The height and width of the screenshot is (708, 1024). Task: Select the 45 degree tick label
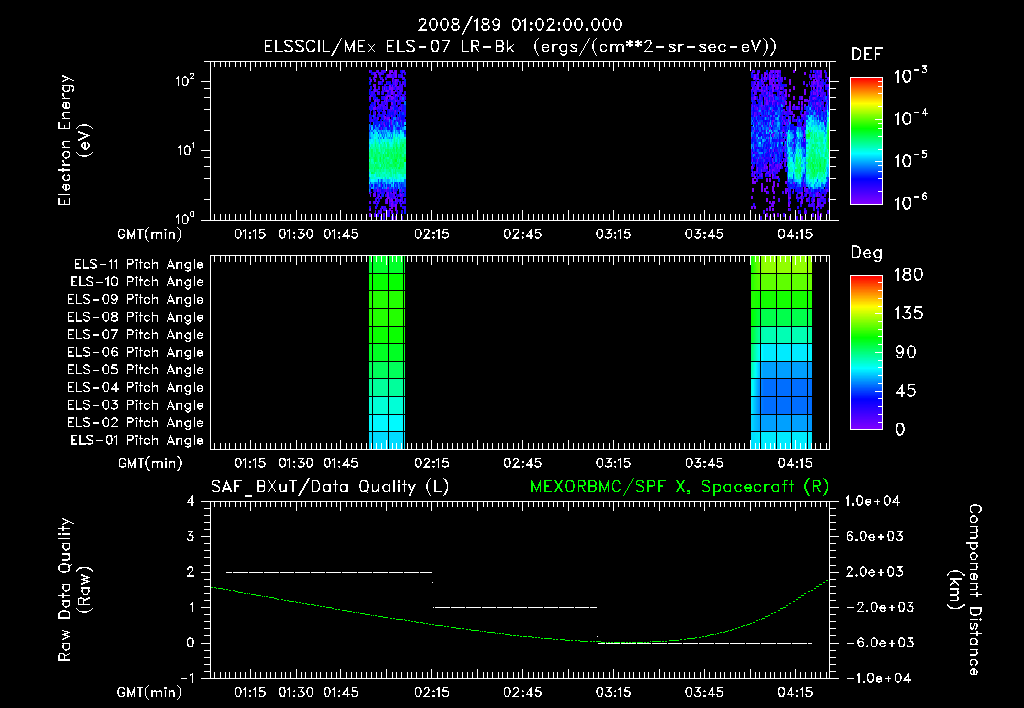pos(905,391)
